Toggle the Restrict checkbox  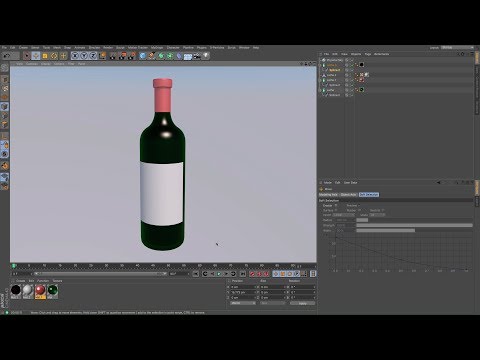point(383,210)
